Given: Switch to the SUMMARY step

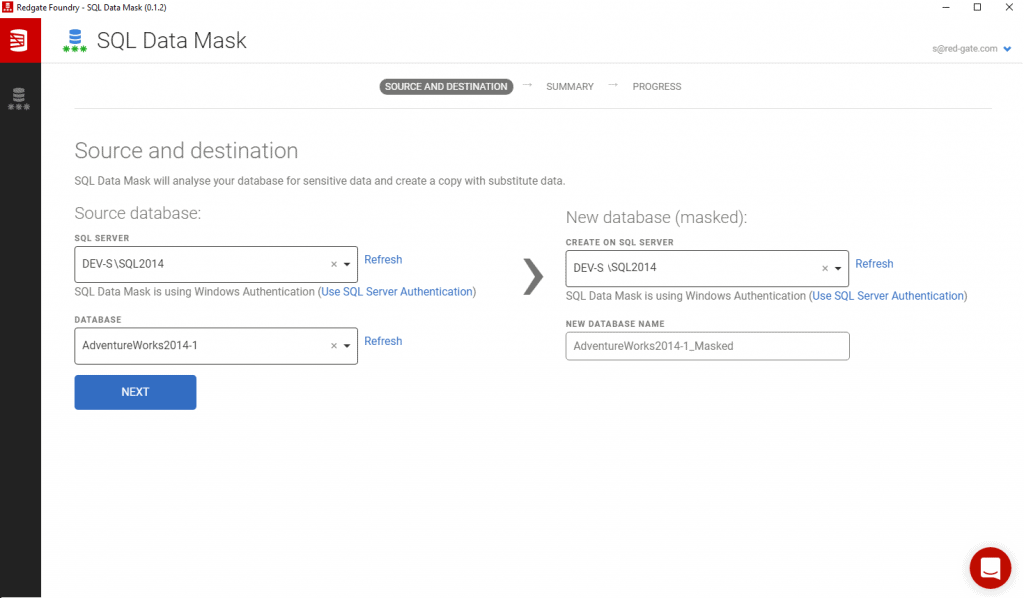Looking at the screenshot, I should pos(569,86).
